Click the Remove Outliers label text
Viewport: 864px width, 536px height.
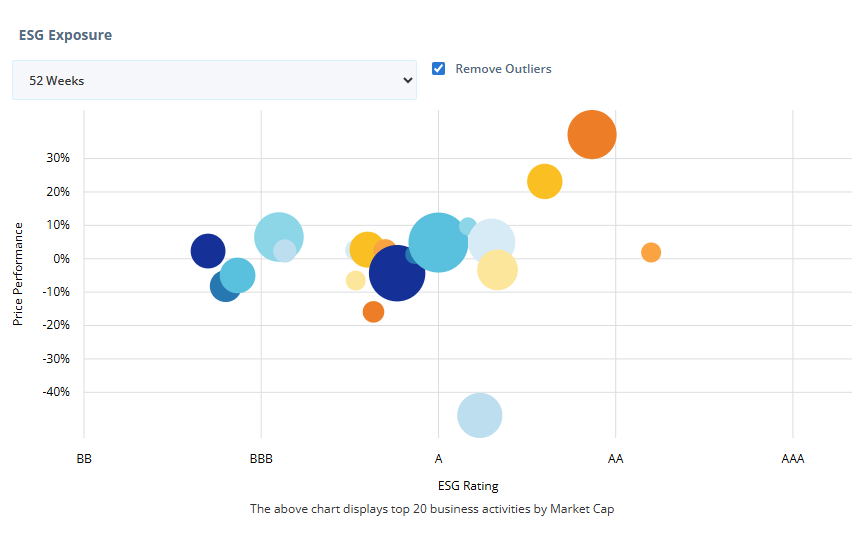pos(503,69)
